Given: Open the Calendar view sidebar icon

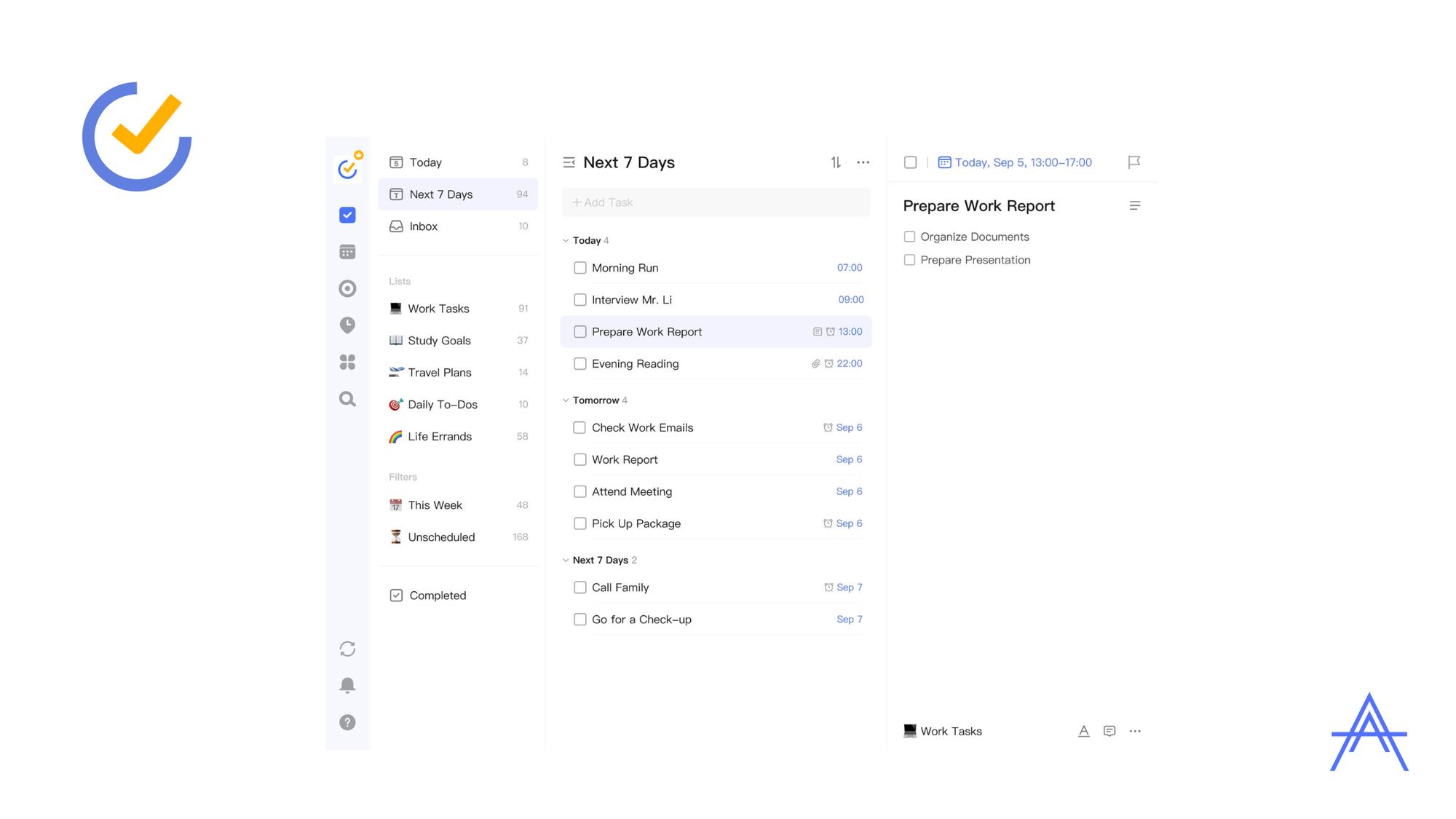Looking at the screenshot, I should pos(347,252).
